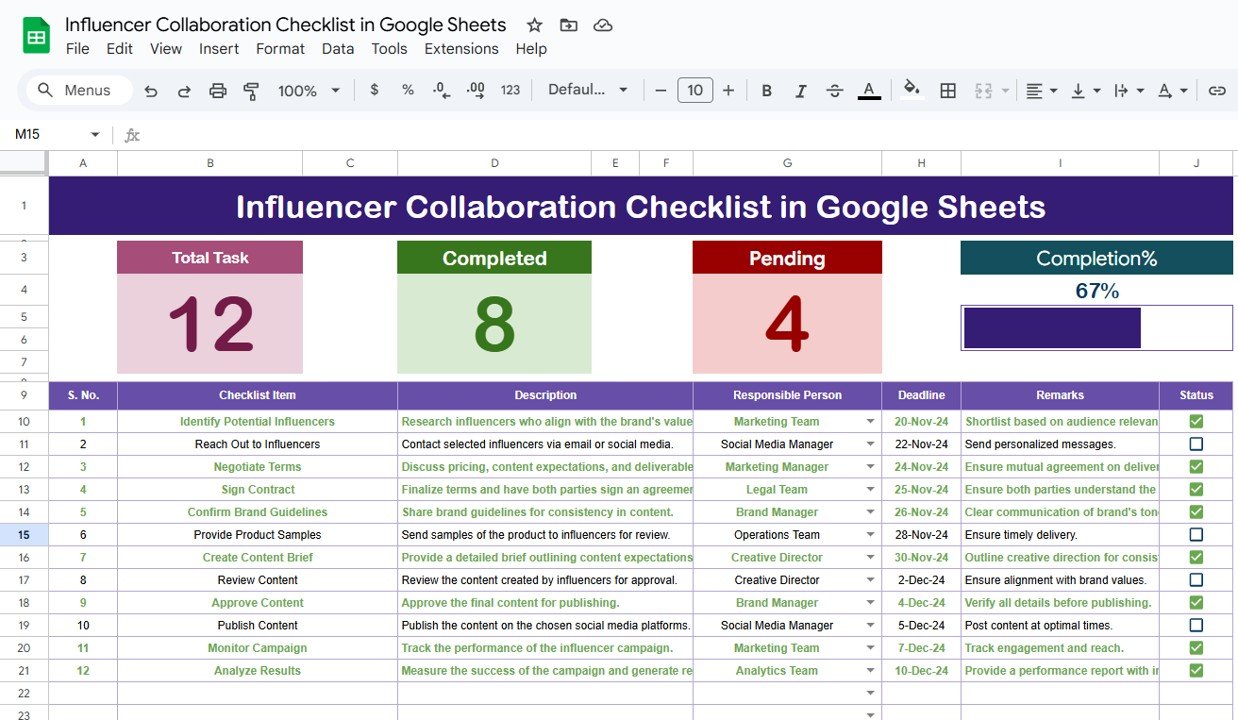Screen dimensions: 1238x720
Task: Click the Google Sheets logo icon
Action: point(37,37)
